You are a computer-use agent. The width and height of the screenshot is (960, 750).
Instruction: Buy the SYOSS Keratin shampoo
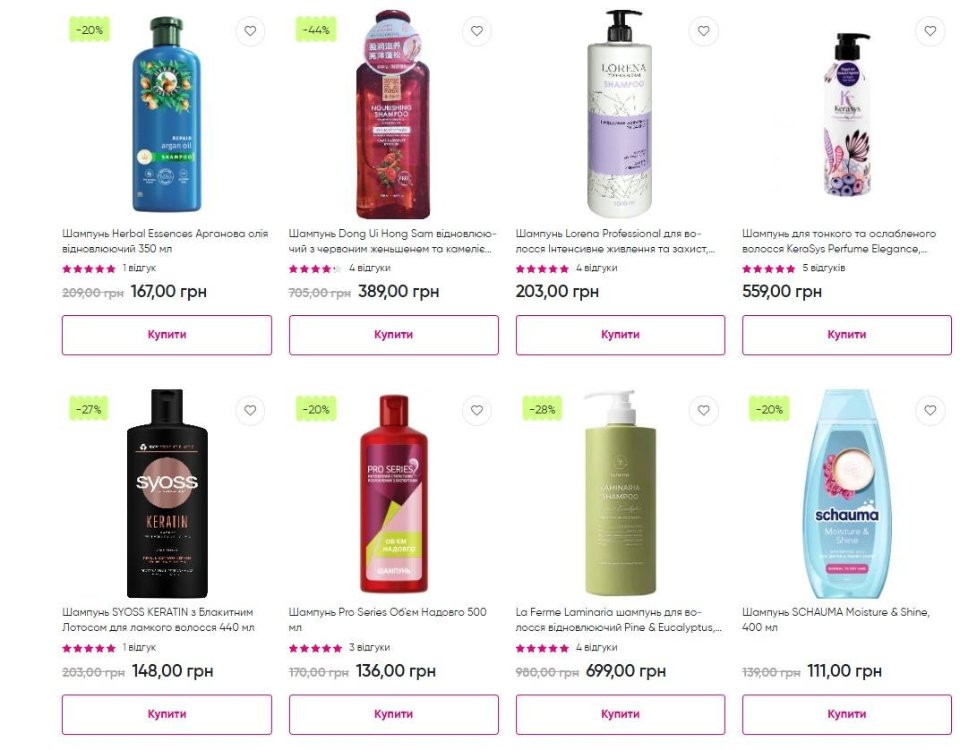167,714
